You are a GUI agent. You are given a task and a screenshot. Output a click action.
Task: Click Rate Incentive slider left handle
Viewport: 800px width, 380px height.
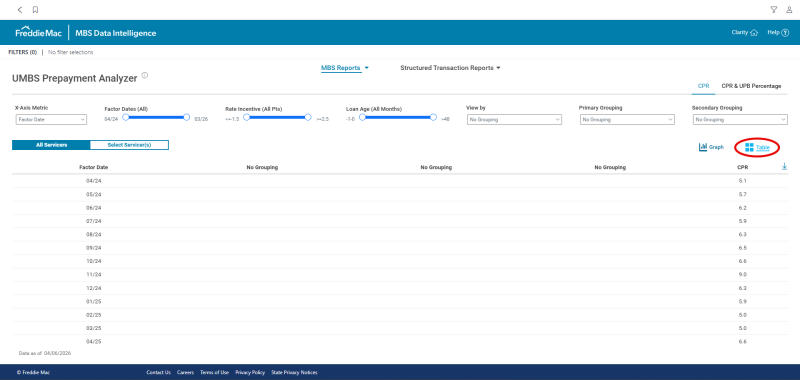click(x=246, y=117)
